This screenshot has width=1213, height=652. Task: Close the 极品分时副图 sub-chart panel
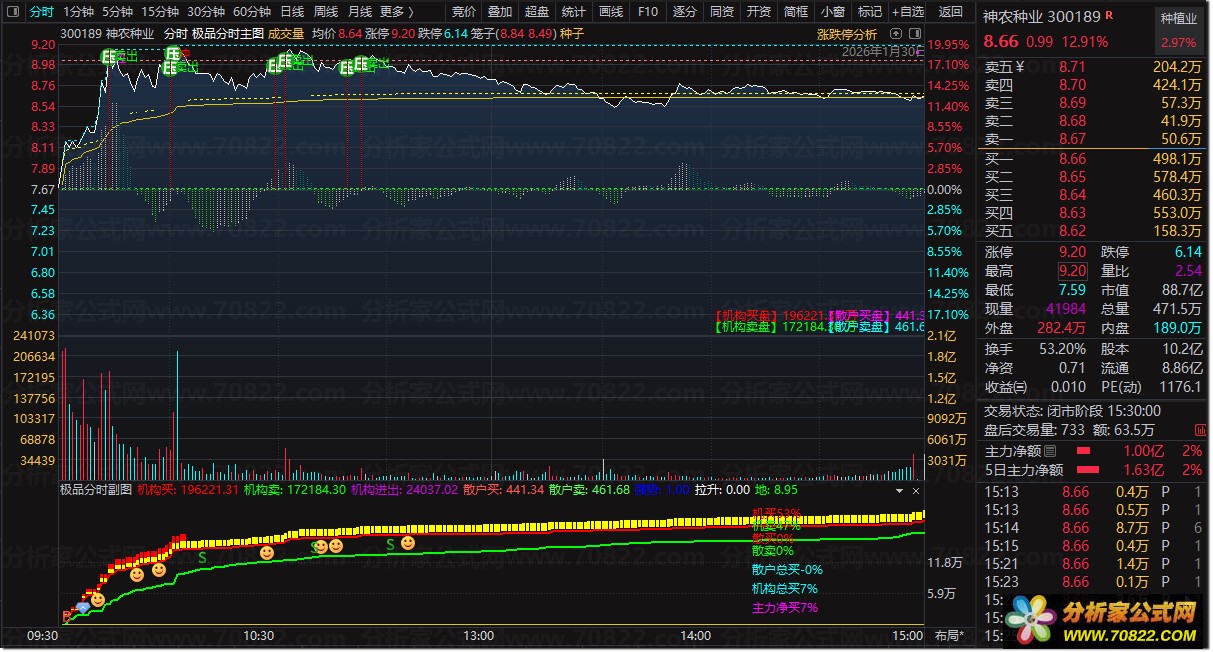[915, 491]
